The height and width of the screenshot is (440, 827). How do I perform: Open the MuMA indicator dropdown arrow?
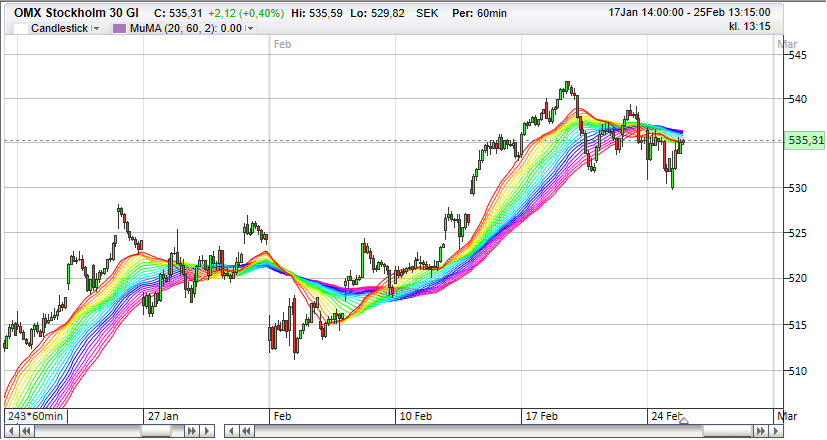coord(250,28)
